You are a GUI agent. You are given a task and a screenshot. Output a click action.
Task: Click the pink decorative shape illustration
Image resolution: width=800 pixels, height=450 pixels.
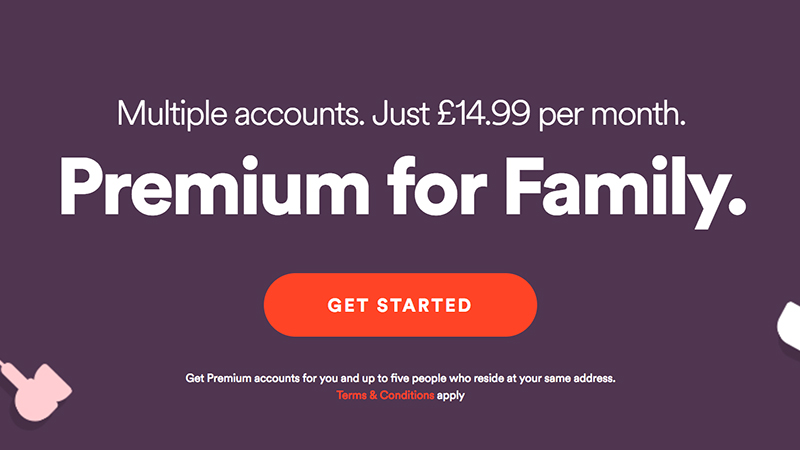pos(35,391)
